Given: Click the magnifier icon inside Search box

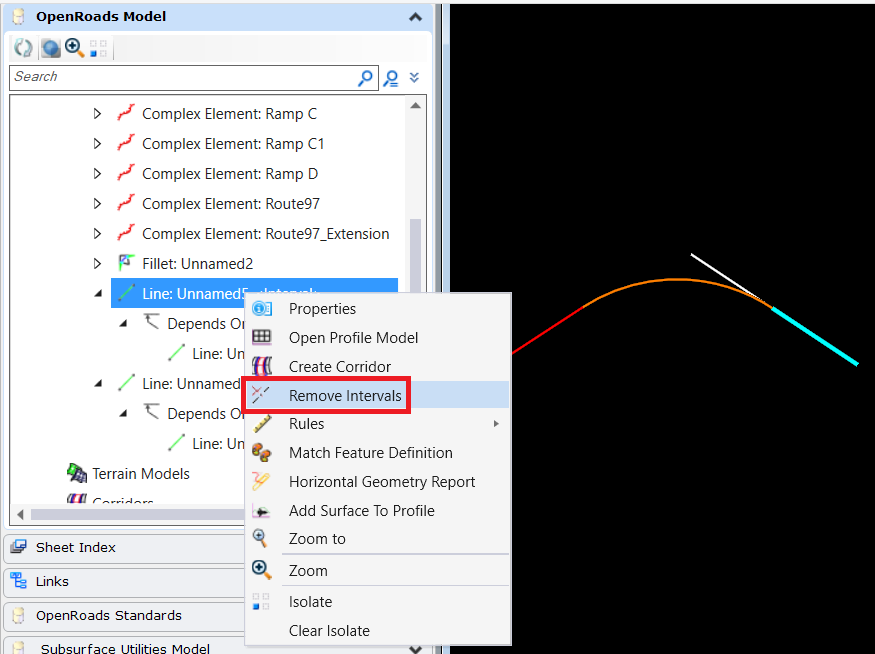Looking at the screenshot, I should (365, 78).
